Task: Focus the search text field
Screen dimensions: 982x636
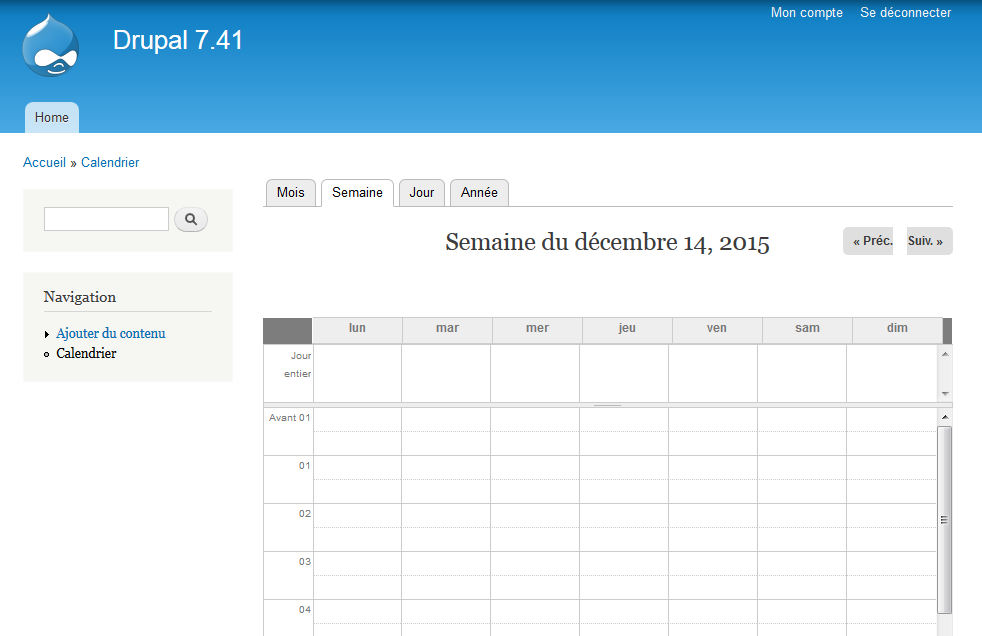Action: [106, 219]
